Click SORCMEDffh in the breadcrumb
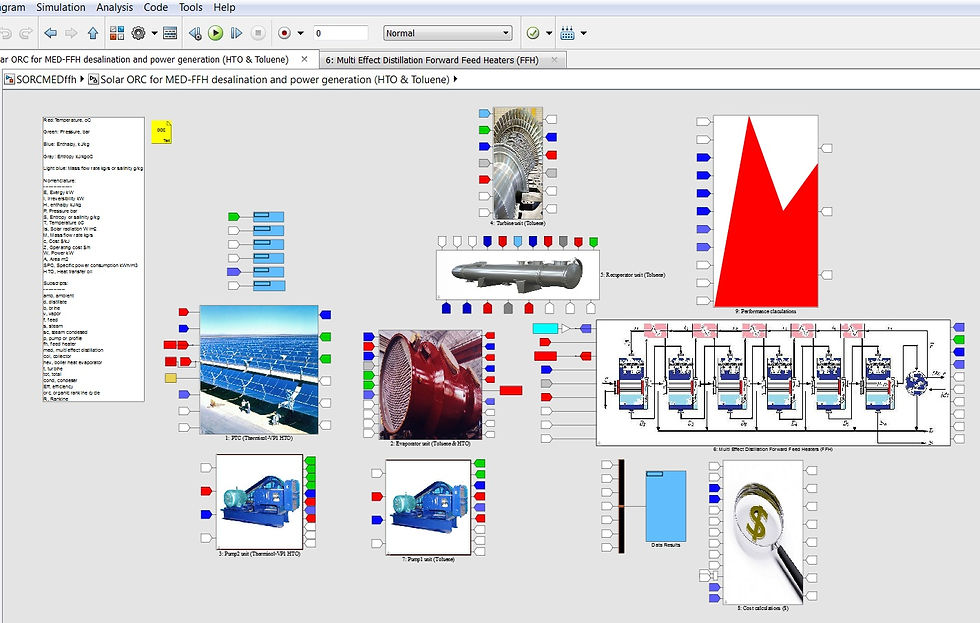This screenshot has width=980, height=623. 46,79
